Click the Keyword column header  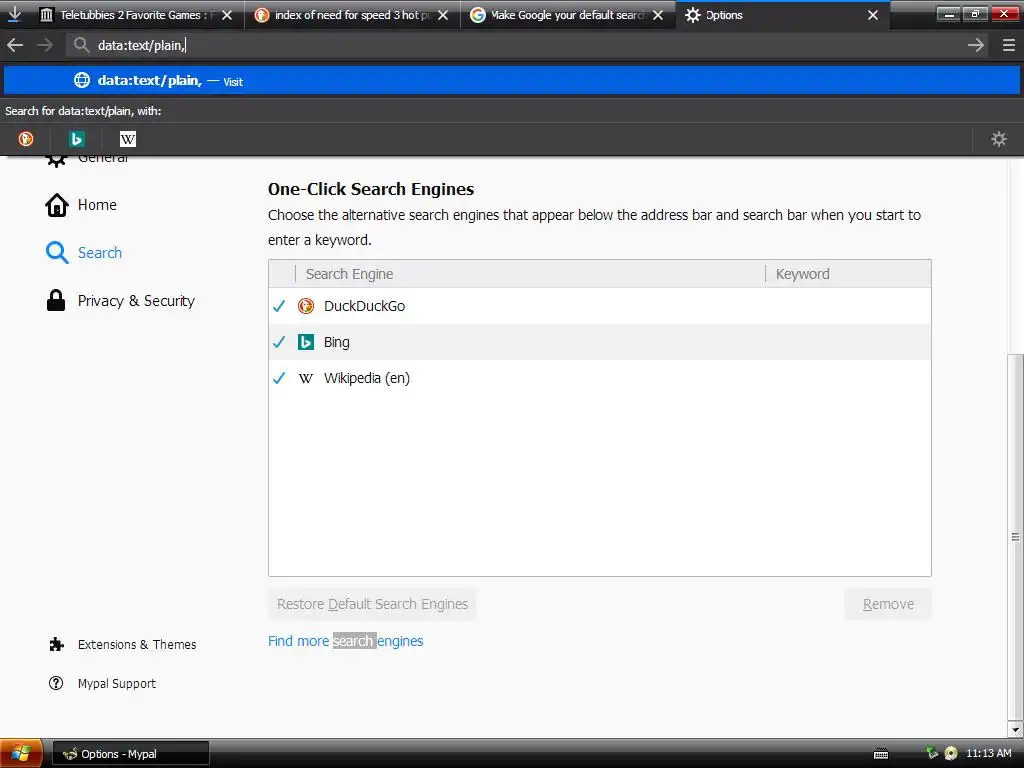[x=848, y=274]
